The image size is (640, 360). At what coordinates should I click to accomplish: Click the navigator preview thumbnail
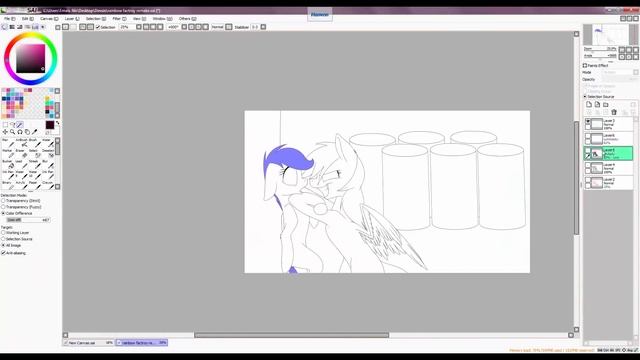pyautogui.click(x=611, y=35)
